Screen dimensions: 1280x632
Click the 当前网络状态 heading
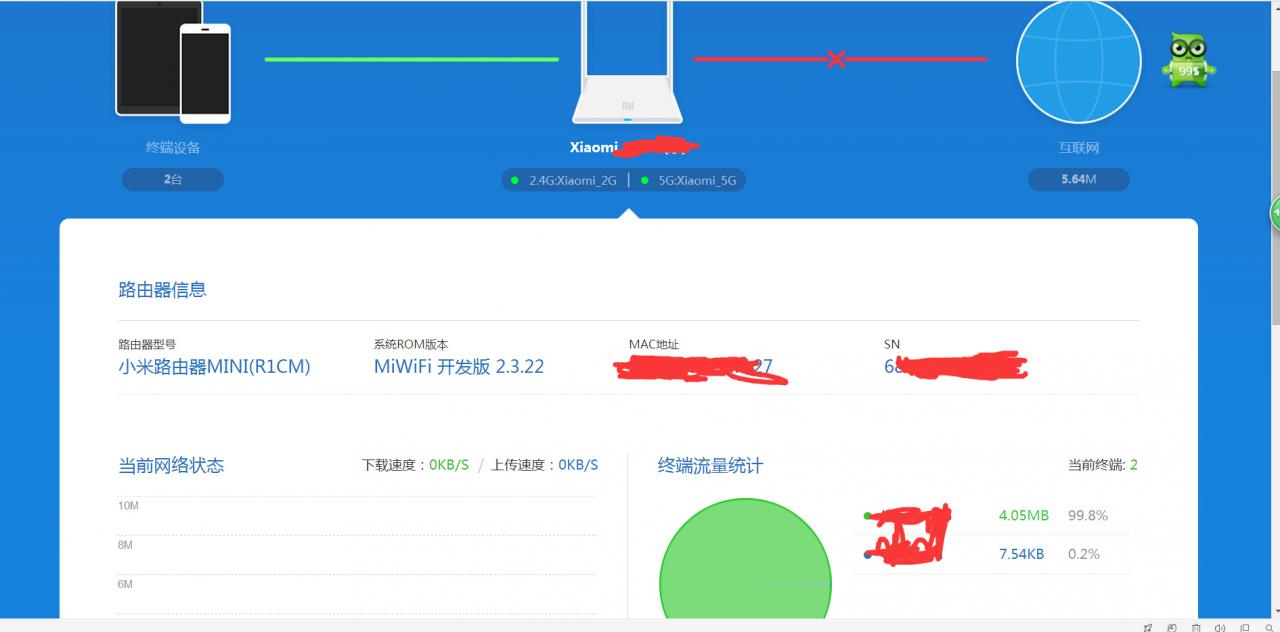point(171,465)
